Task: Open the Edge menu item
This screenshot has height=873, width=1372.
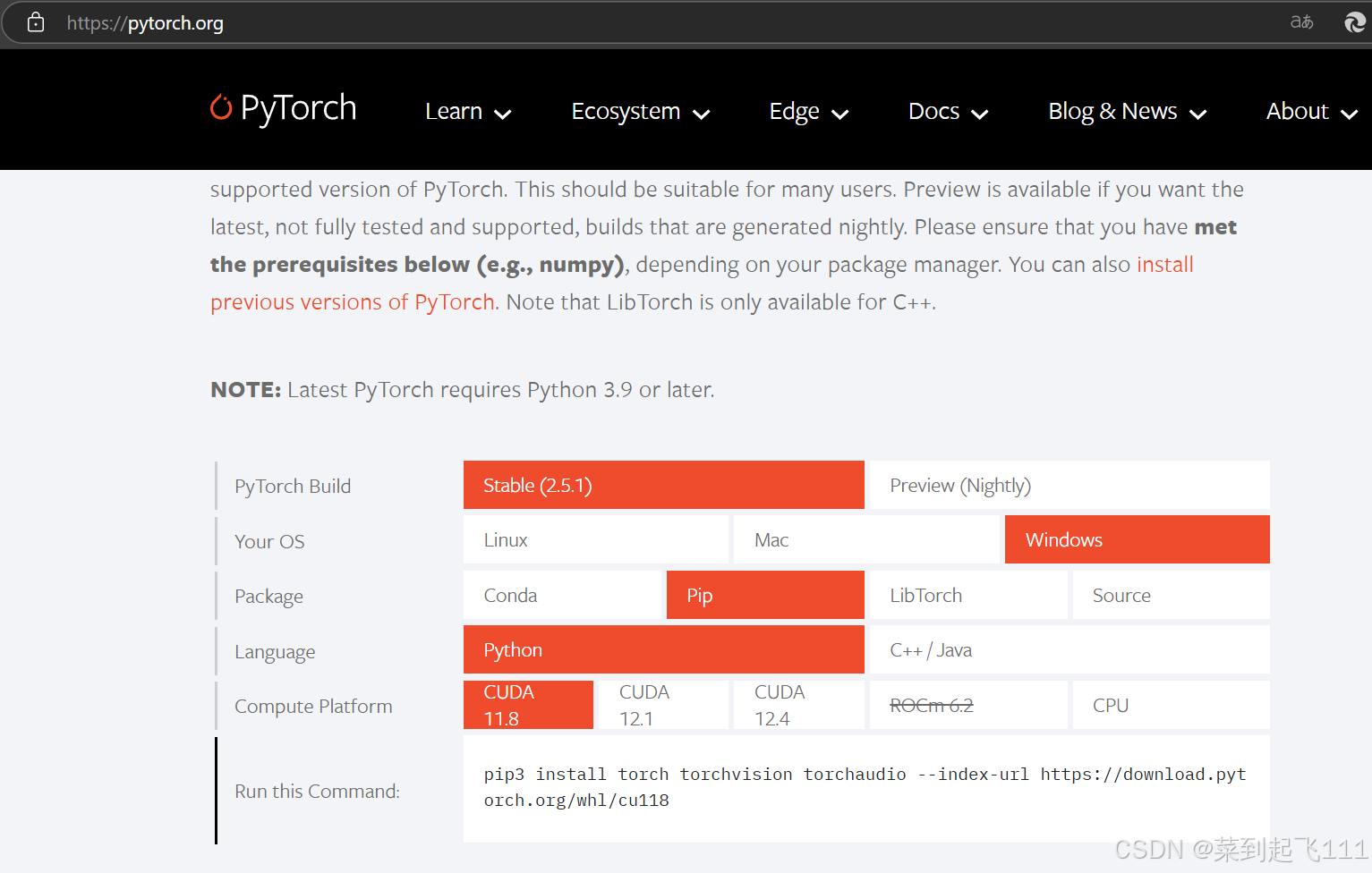Action: click(794, 111)
